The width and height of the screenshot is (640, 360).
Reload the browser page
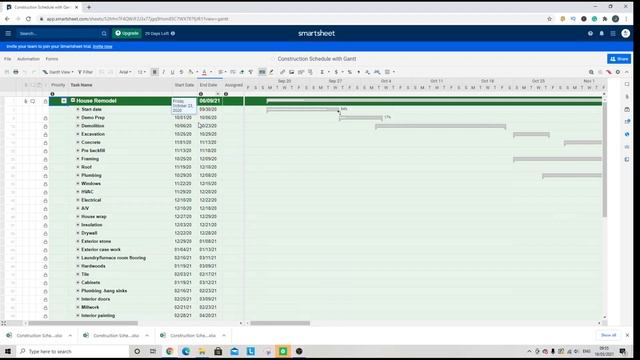pos(28,19)
